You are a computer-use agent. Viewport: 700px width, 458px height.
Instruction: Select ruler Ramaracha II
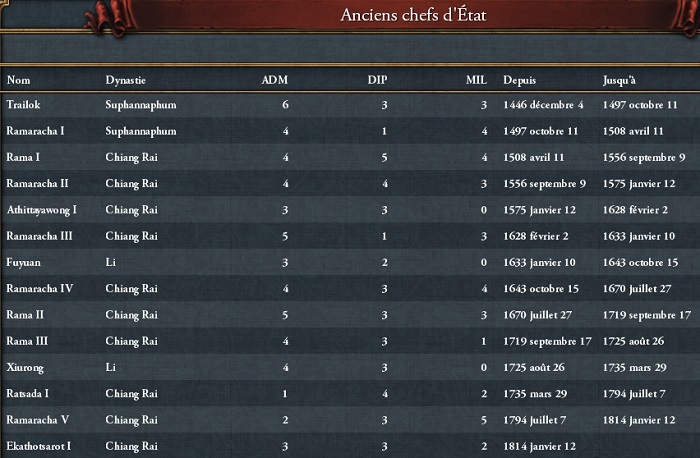[x=350, y=183]
